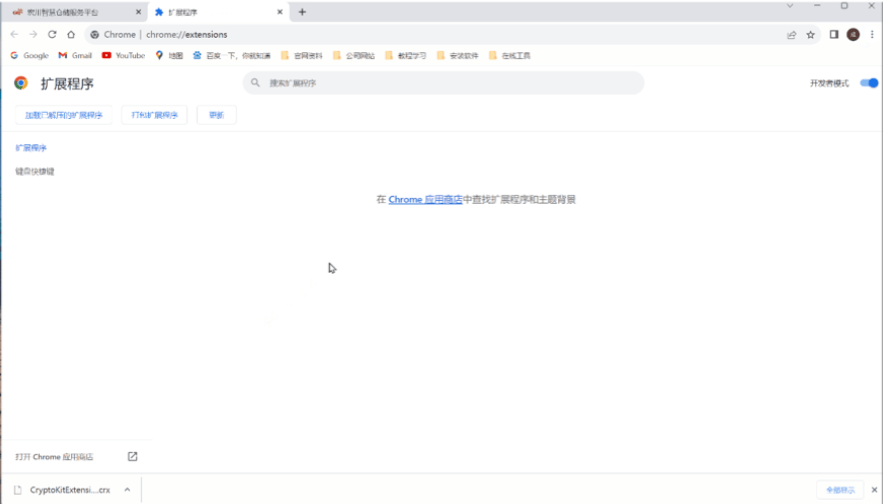Viewport: 883px width, 504px height.
Task: Click the share page icon in address bar
Action: coord(792,34)
